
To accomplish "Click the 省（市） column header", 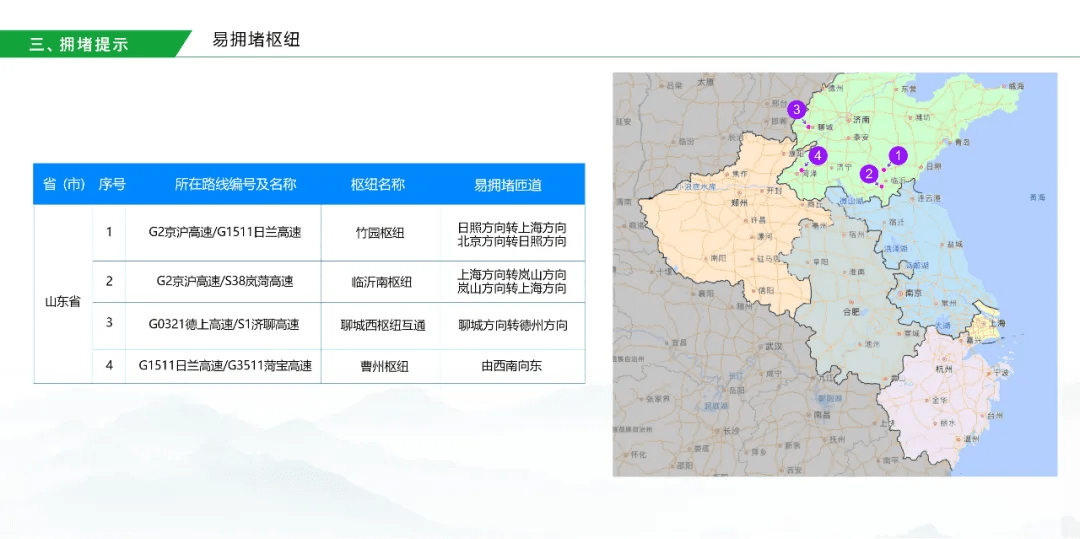I will pyautogui.click(x=63, y=184).
